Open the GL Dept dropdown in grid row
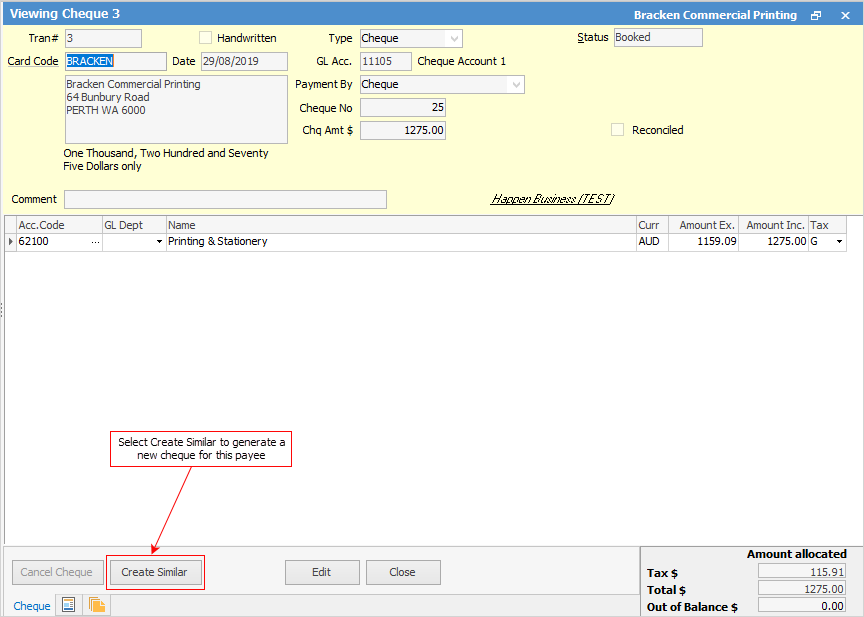The image size is (864, 617). click(x=158, y=242)
